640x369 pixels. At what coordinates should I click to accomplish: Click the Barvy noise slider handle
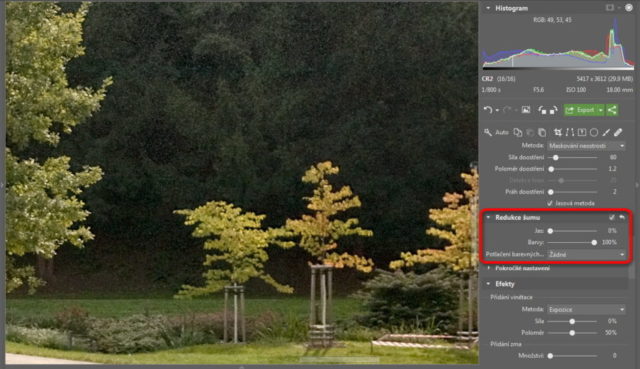(594, 242)
